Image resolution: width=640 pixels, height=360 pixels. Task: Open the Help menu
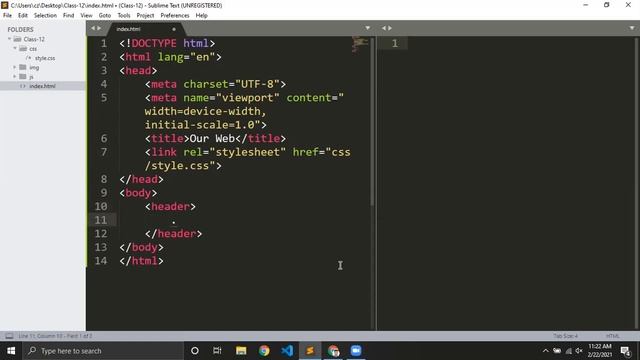click(x=202, y=16)
